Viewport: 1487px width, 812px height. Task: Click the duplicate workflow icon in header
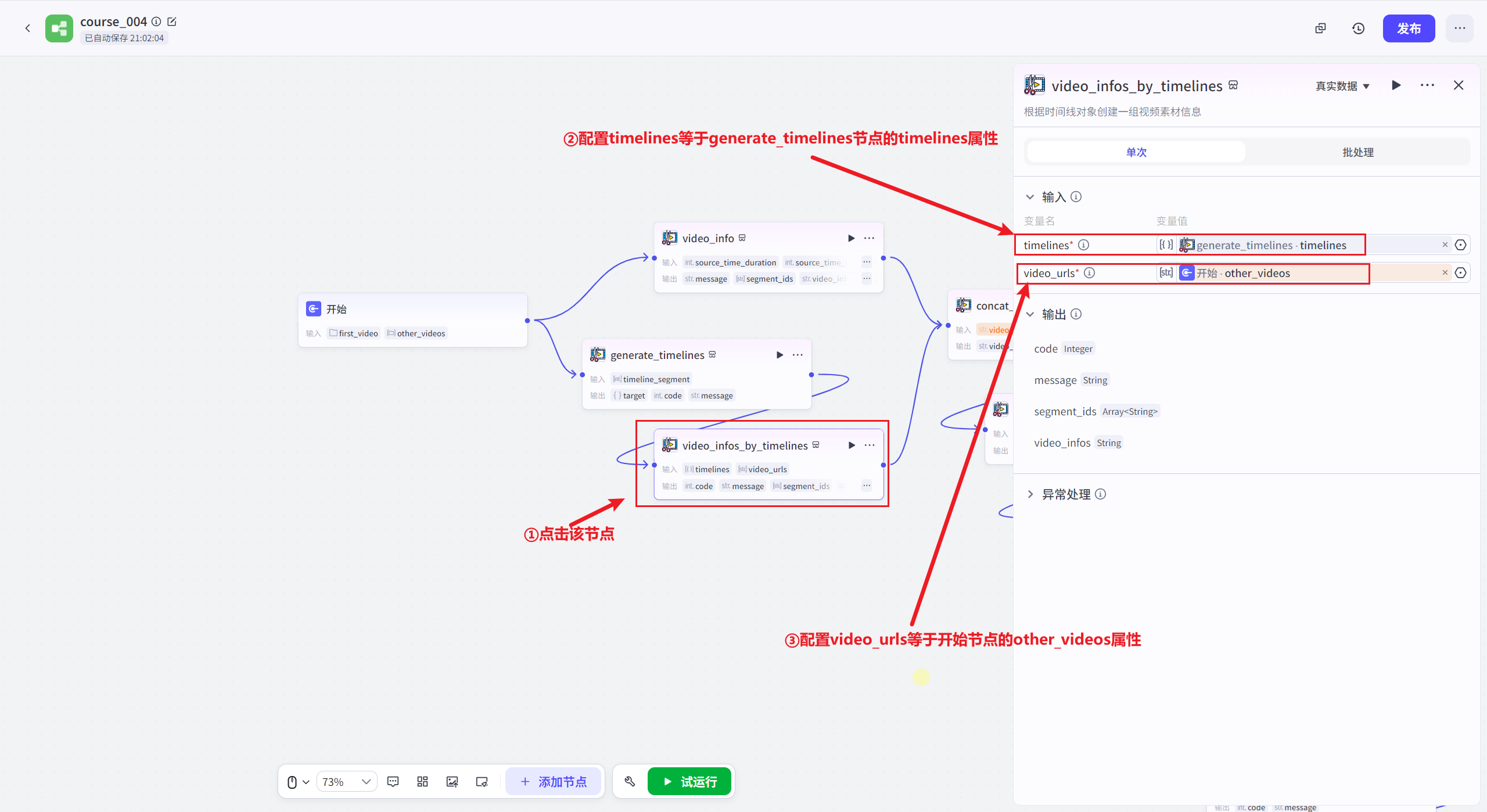[1320, 28]
